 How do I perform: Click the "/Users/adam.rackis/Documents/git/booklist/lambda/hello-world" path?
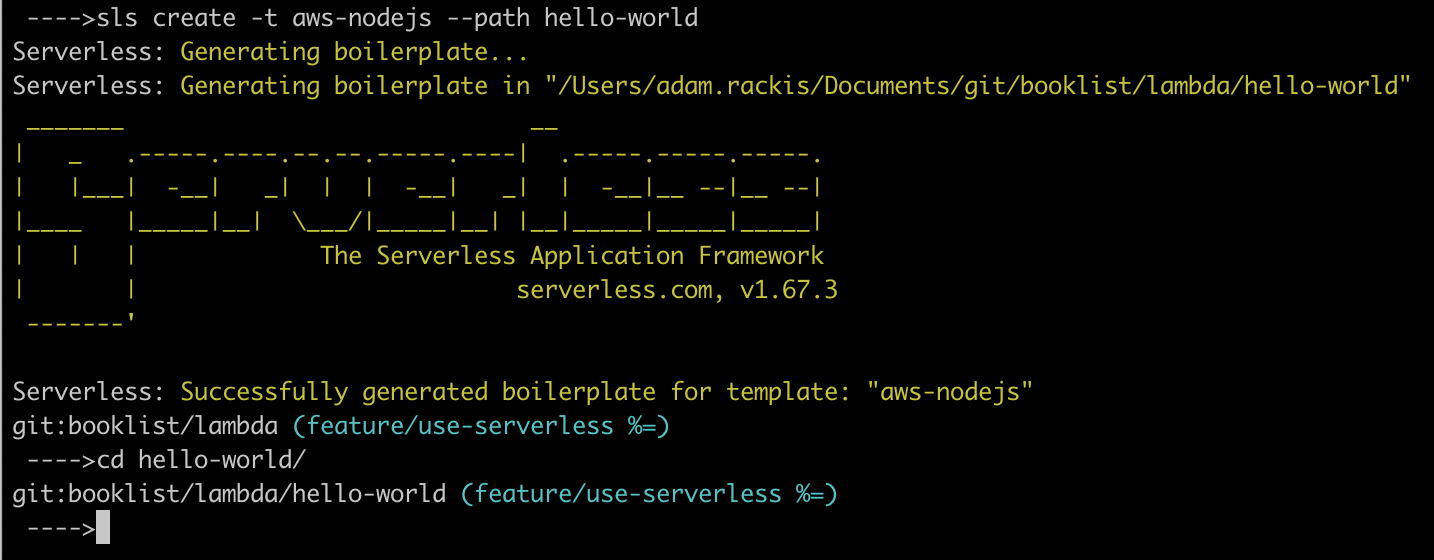pyautogui.click(x=978, y=86)
